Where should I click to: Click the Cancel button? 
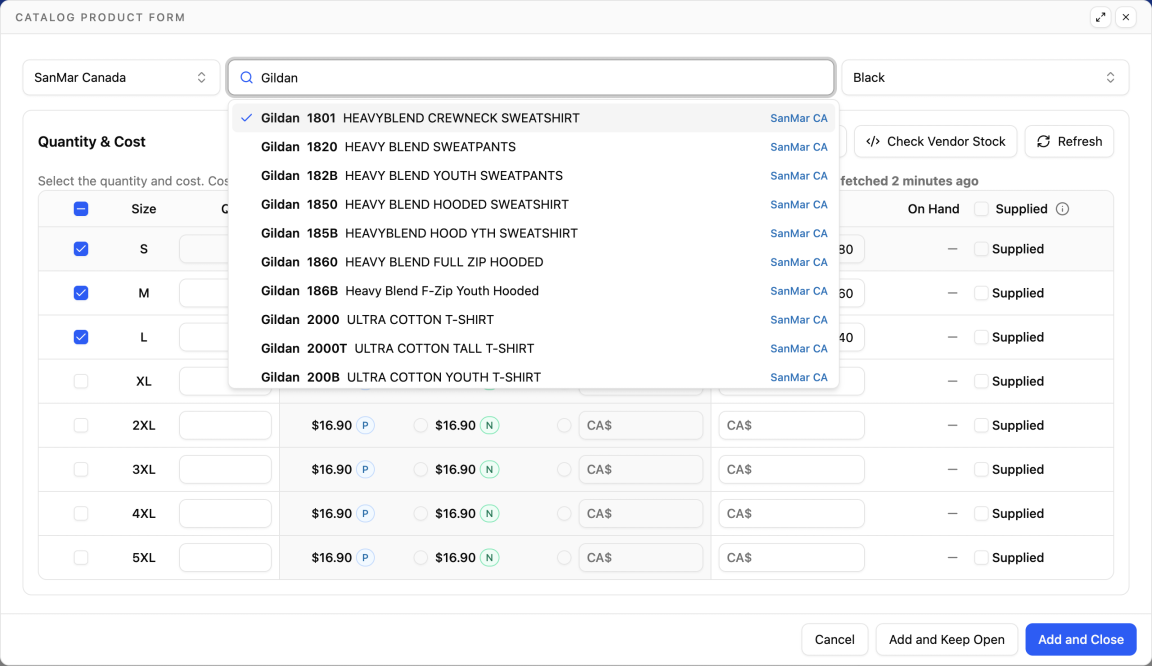(835, 640)
